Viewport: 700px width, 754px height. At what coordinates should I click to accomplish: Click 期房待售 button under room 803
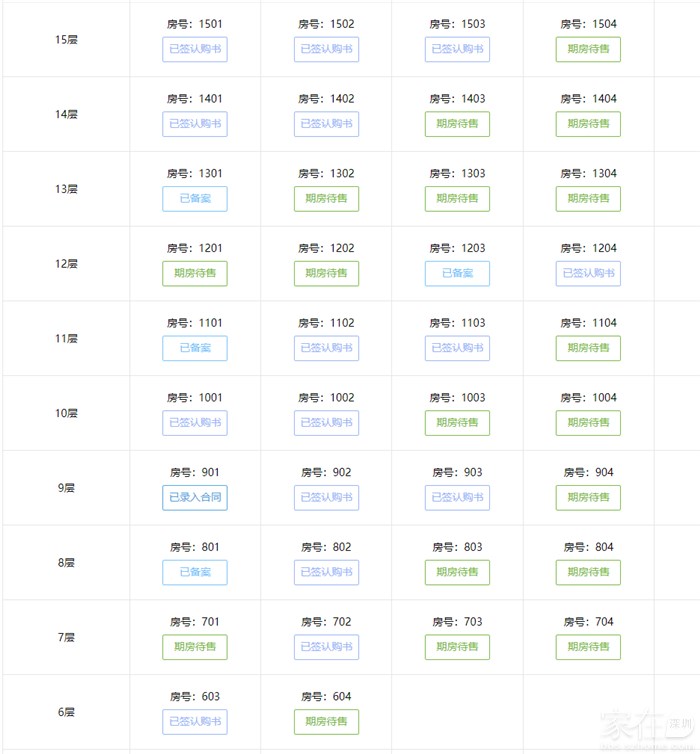pos(457,572)
